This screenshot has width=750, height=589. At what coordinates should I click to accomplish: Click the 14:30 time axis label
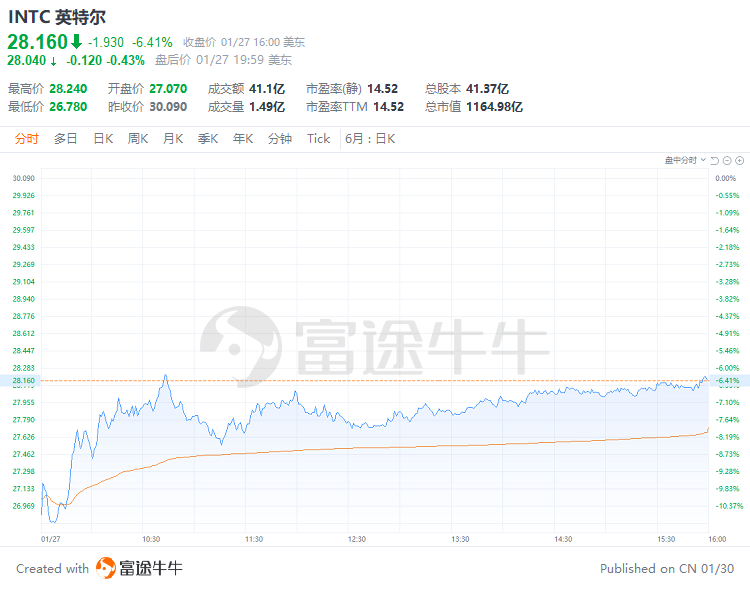pos(563,539)
